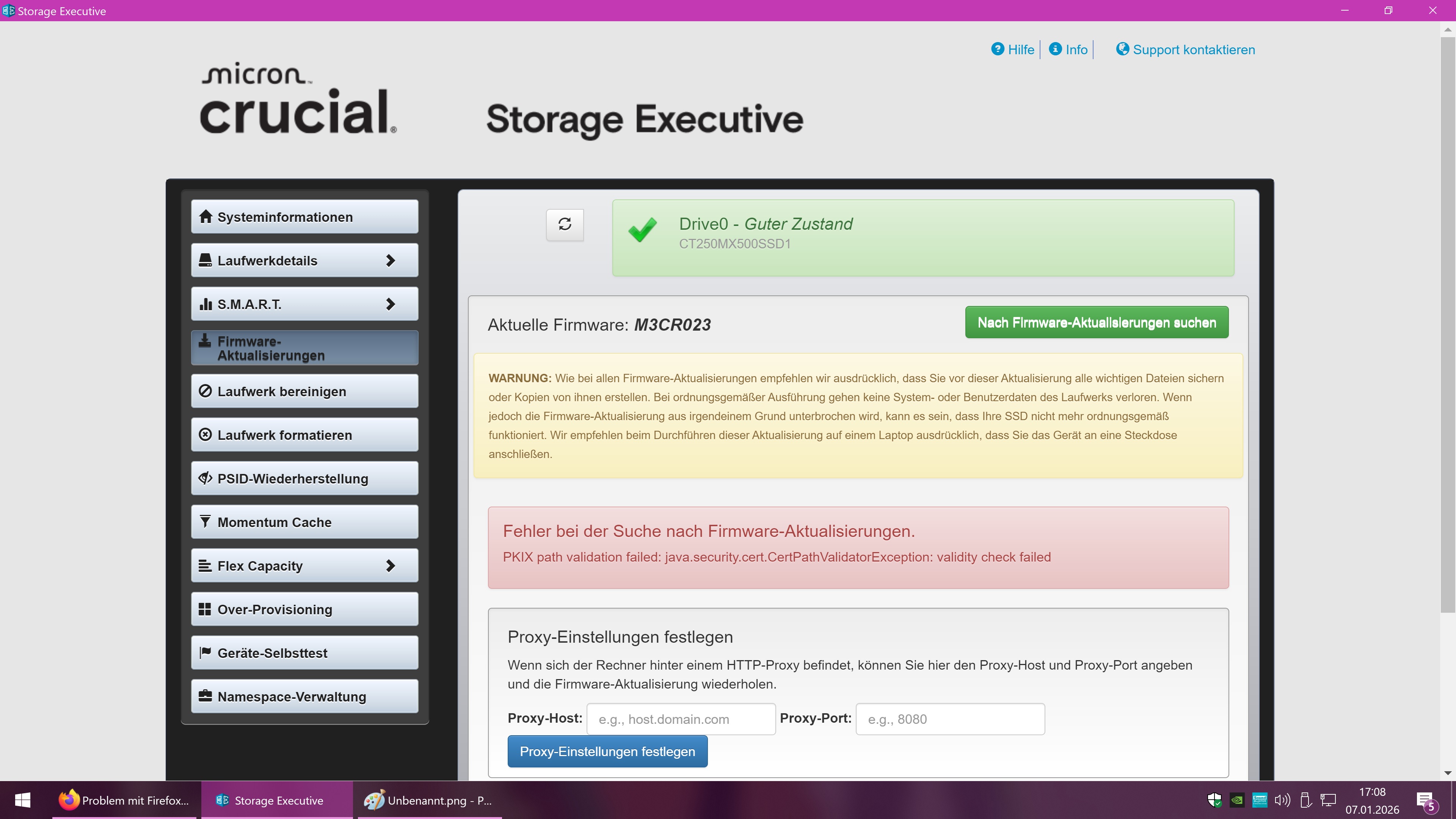Select Geräte-Selbsttest in sidebar
This screenshot has width=1456, height=819.
[304, 653]
